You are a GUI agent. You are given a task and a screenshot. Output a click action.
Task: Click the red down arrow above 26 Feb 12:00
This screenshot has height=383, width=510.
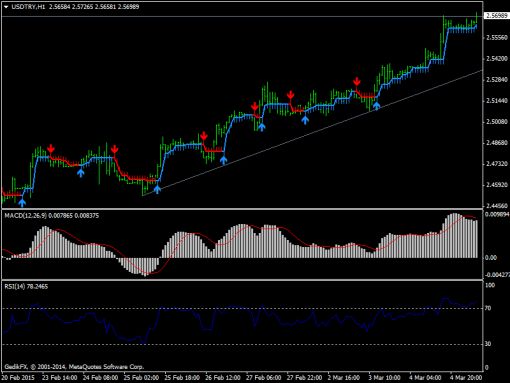click(204, 136)
